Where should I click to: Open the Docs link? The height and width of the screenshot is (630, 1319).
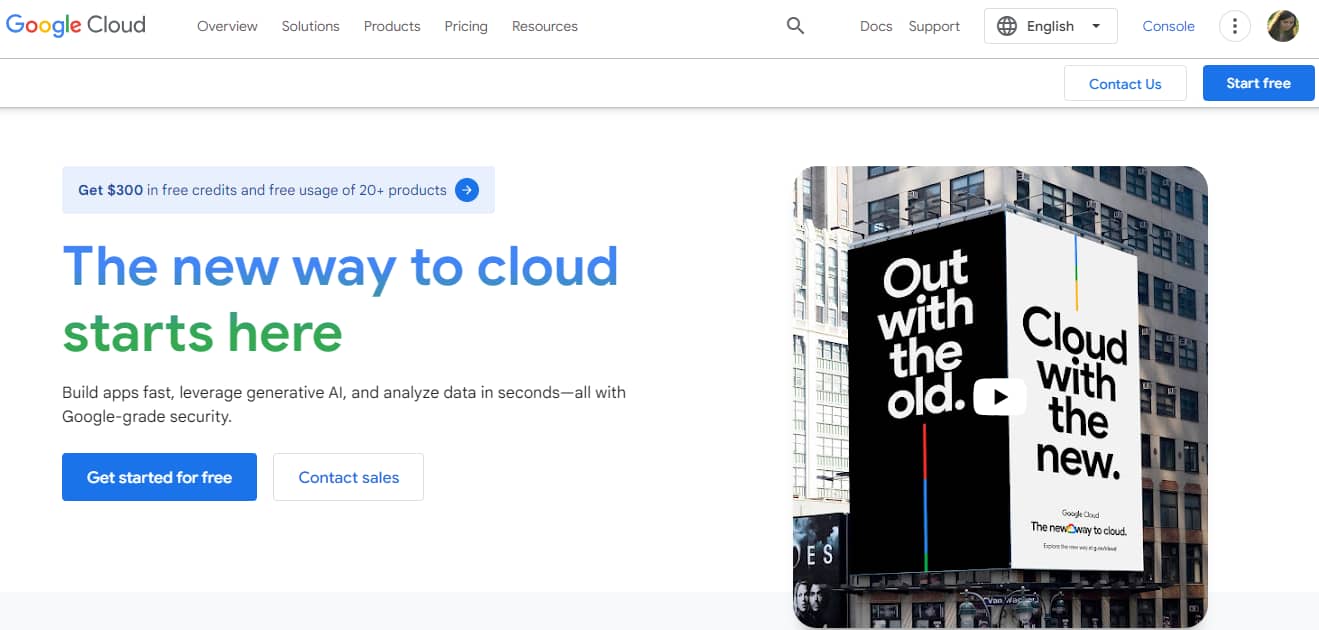click(x=876, y=26)
